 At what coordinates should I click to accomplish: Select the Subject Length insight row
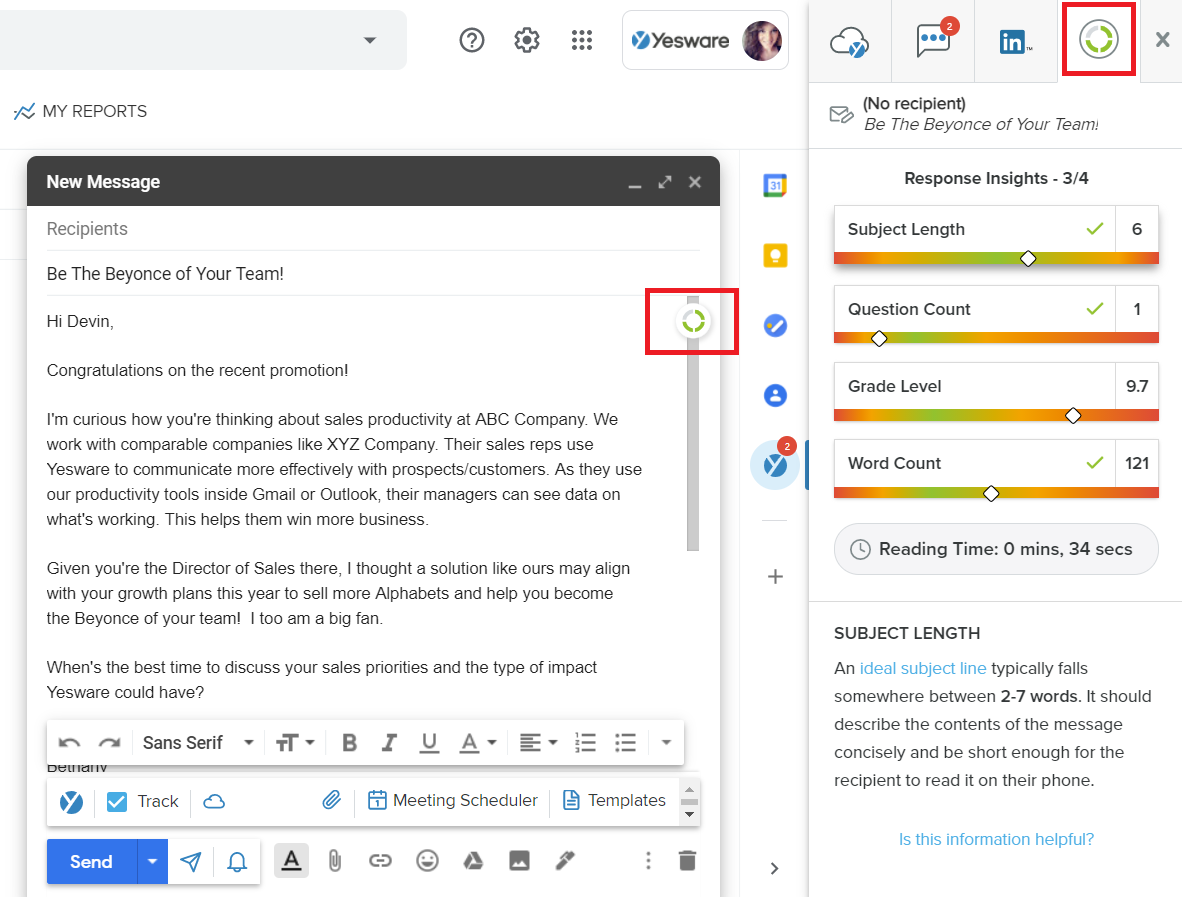click(996, 234)
